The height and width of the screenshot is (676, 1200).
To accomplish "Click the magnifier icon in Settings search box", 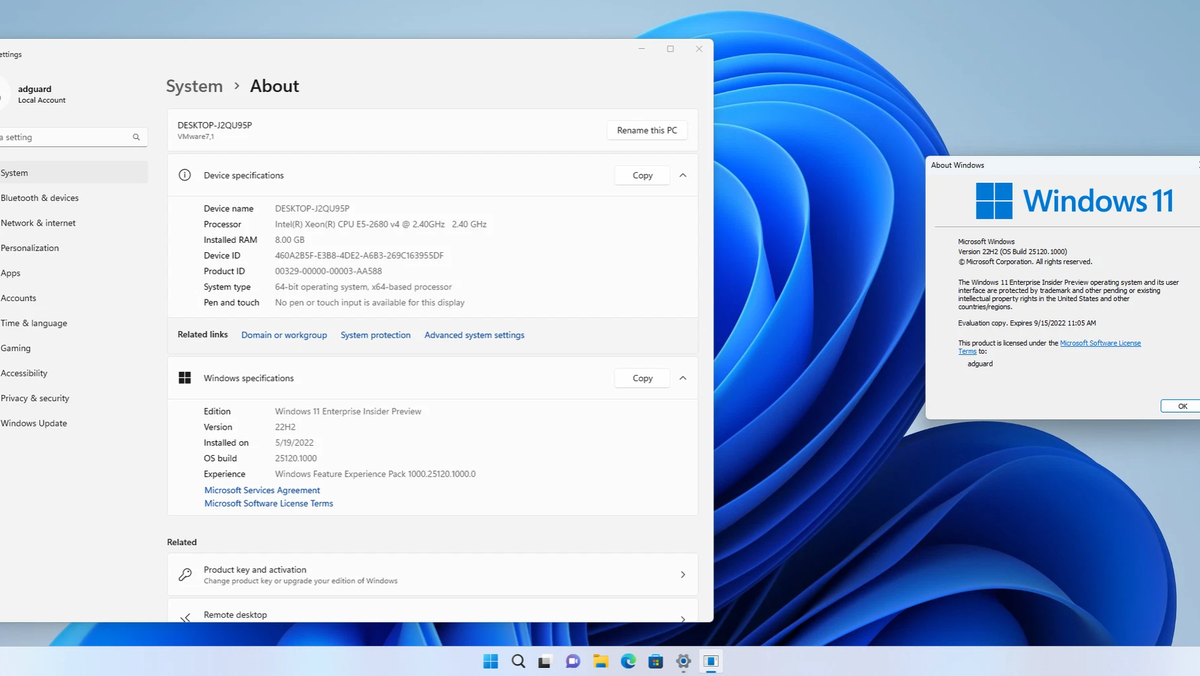I will pyautogui.click(x=136, y=137).
